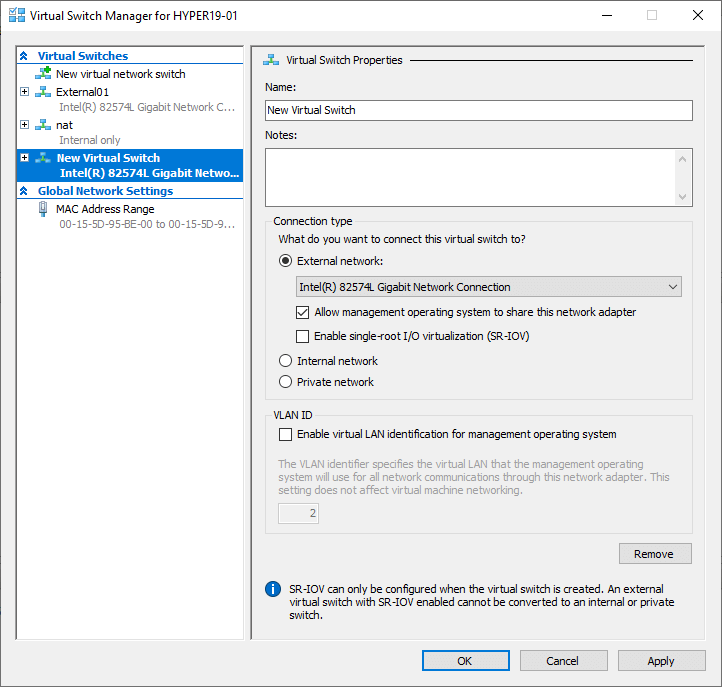Viewport: 722px width, 687px height.
Task: Click the Cancel button
Action: tap(563, 661)
